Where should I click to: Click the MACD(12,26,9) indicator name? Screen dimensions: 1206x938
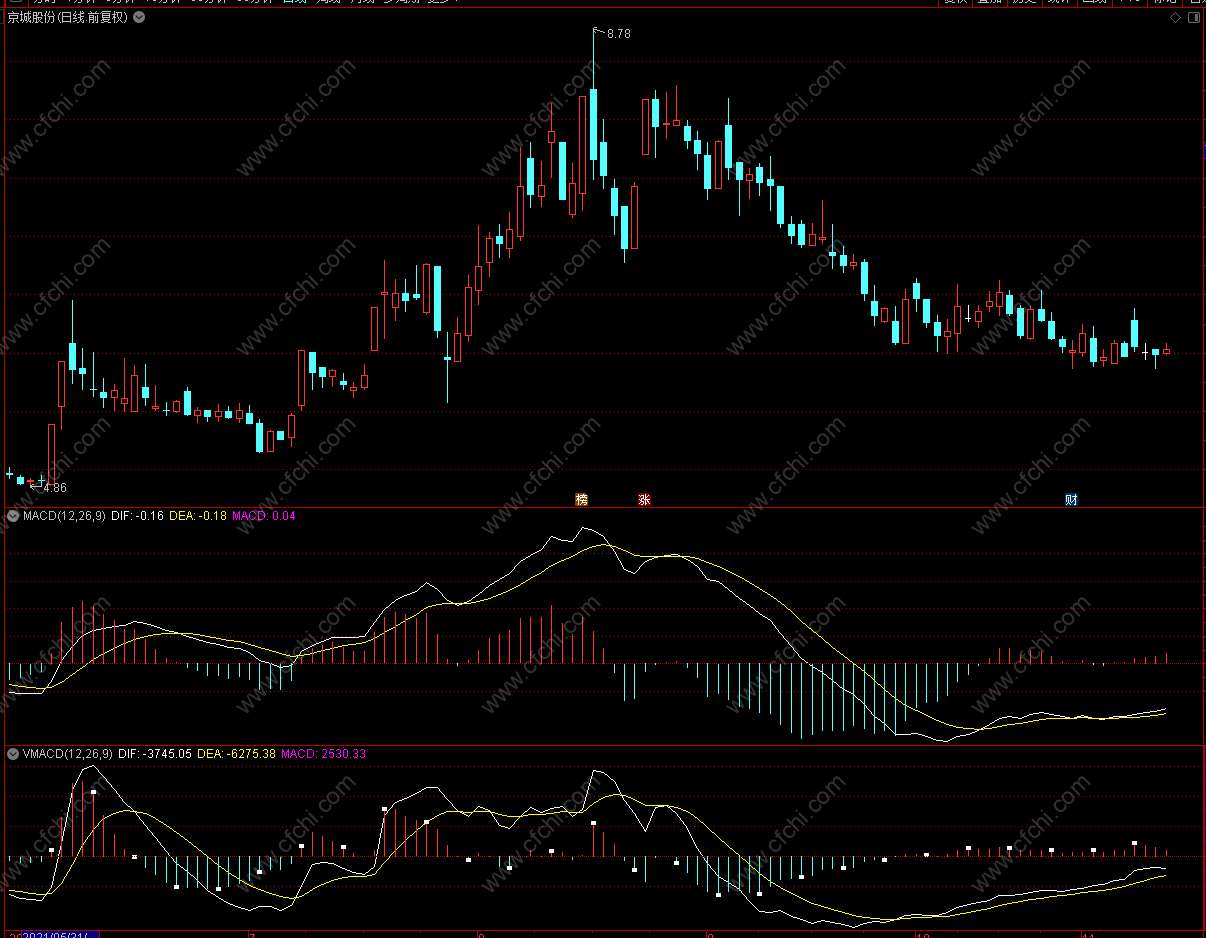(x=64, y=516)
